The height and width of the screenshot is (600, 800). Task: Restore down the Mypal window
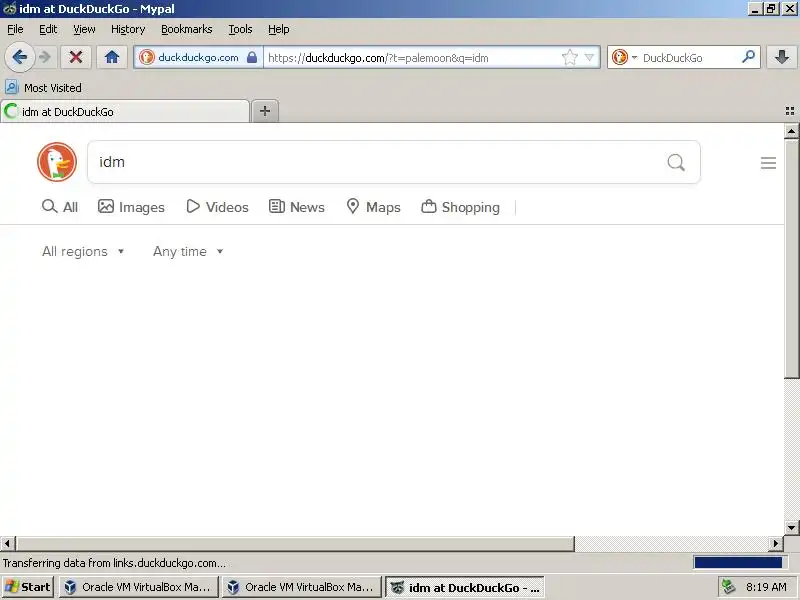coord(771,9)
